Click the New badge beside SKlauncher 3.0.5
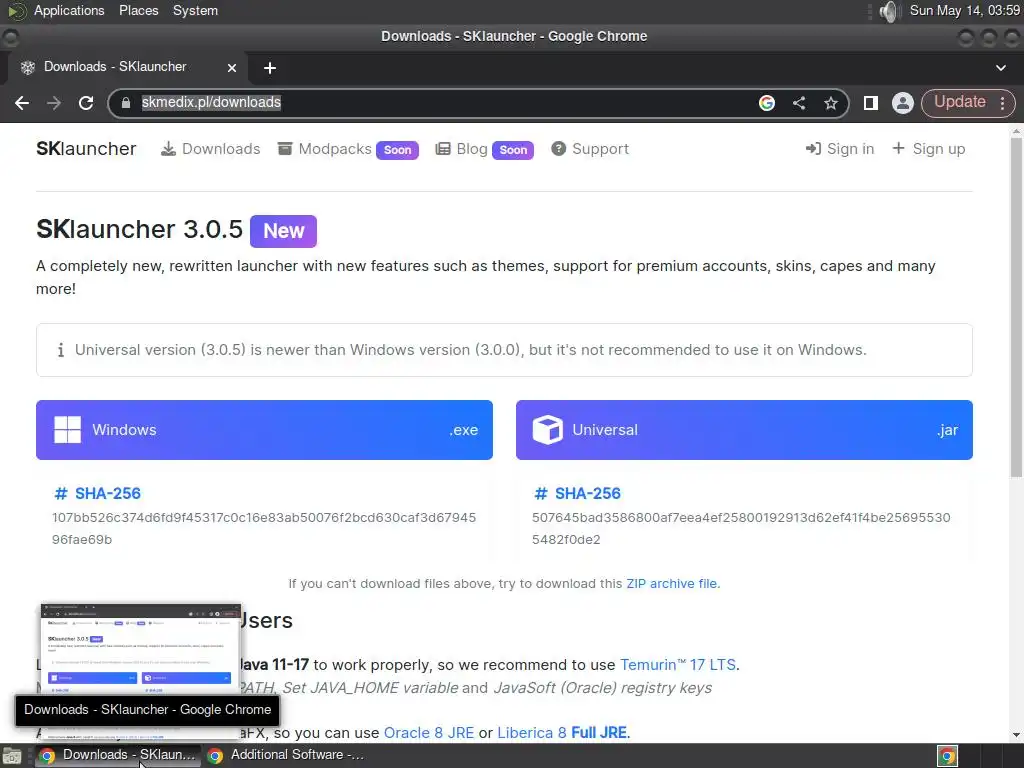Image resolution: width=1024 pixels, height=768 pixels. (283, 231)
